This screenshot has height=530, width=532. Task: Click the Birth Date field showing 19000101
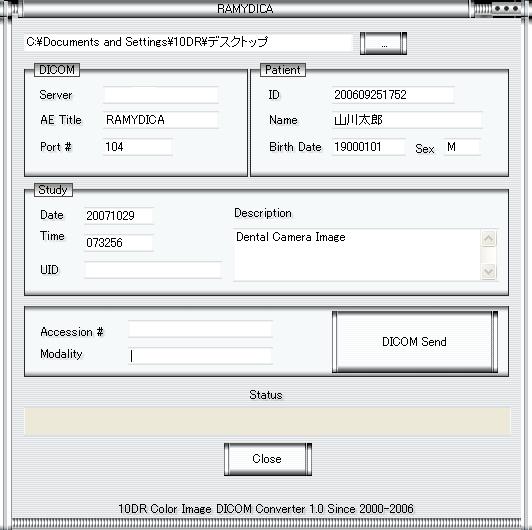(x=368, y=147)
